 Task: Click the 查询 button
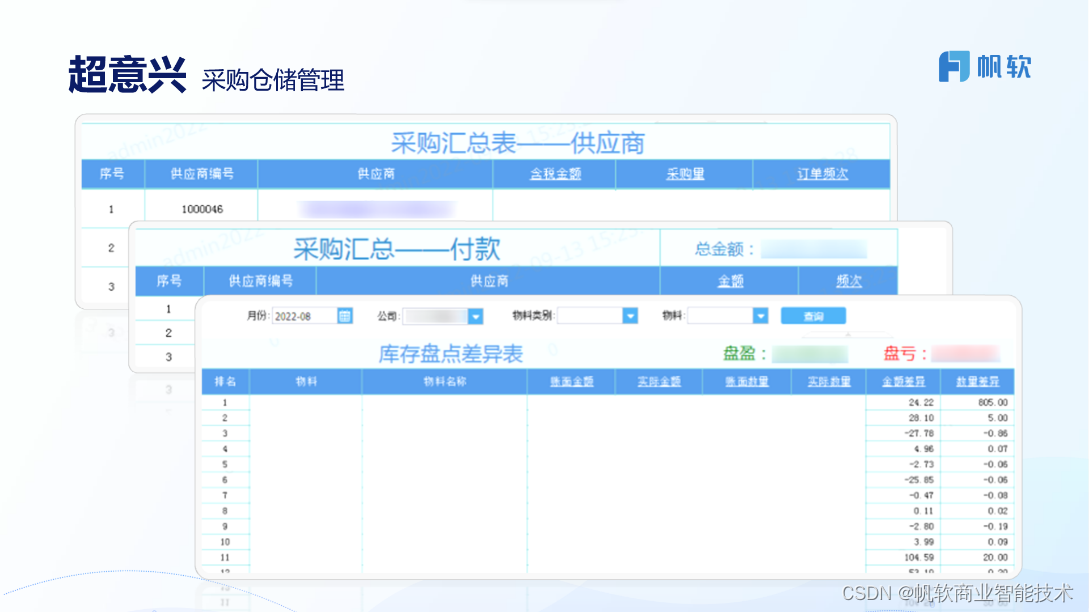coord(813,316)
